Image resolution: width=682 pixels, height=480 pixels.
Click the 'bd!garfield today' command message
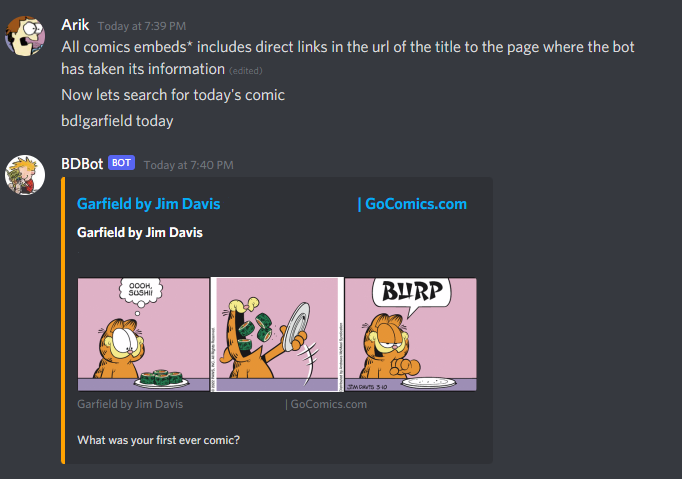117,121
